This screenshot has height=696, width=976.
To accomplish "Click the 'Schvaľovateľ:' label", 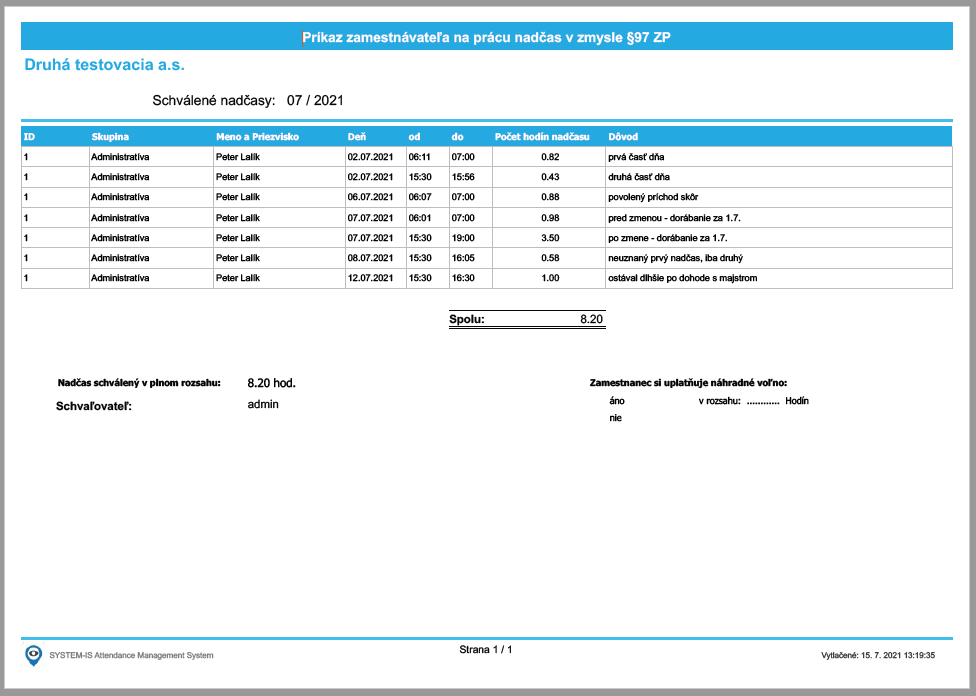I will coord(94,407).
